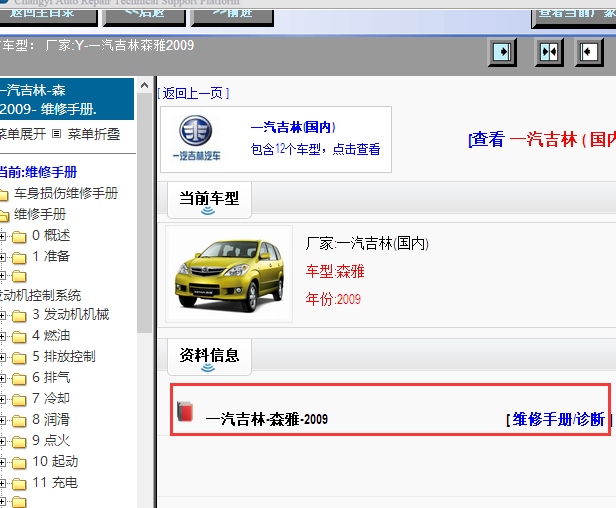This screenshot has width=616, height=508.
Task: Click 菜单折叠 to collapse menu
Action: (94, 134)
